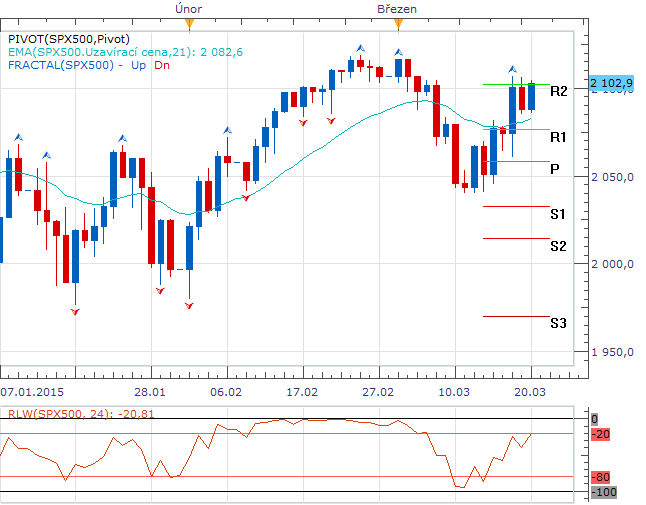Click the -80 level tag on RLW scale
646x505 pixels.
[601, 477]
